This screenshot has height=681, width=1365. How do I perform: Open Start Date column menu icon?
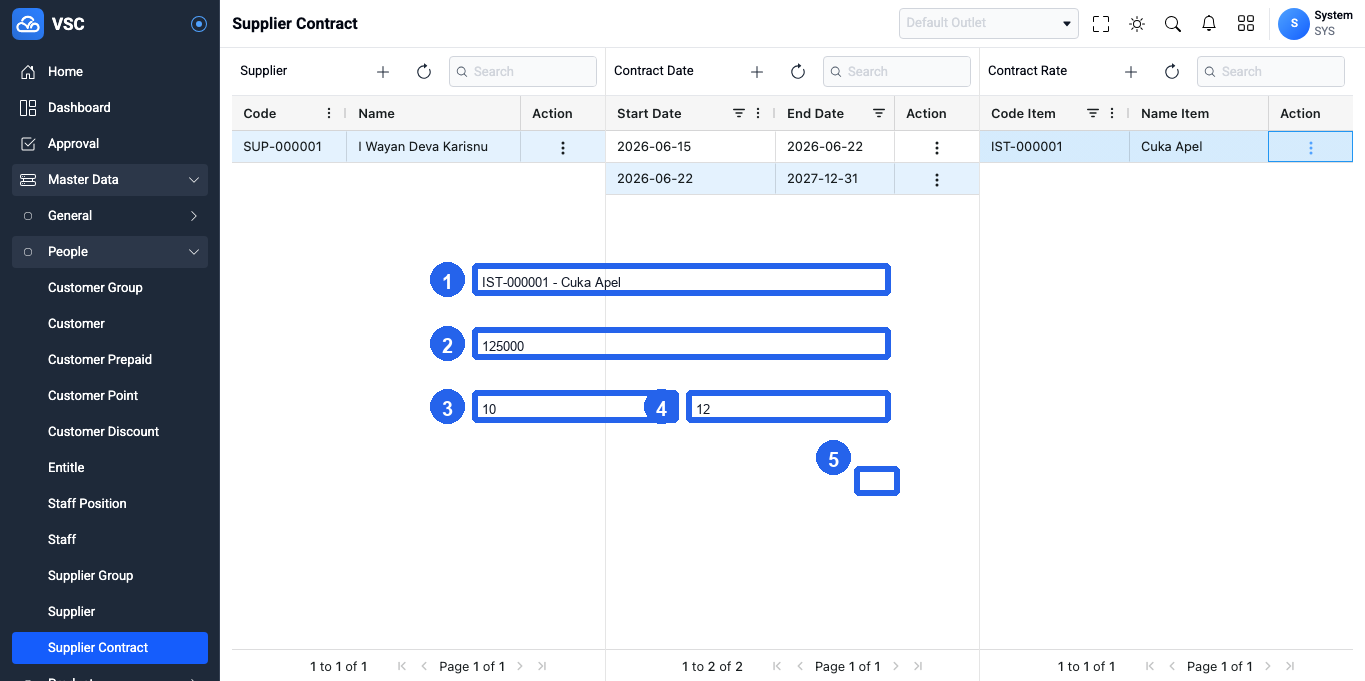click(757, 114)
